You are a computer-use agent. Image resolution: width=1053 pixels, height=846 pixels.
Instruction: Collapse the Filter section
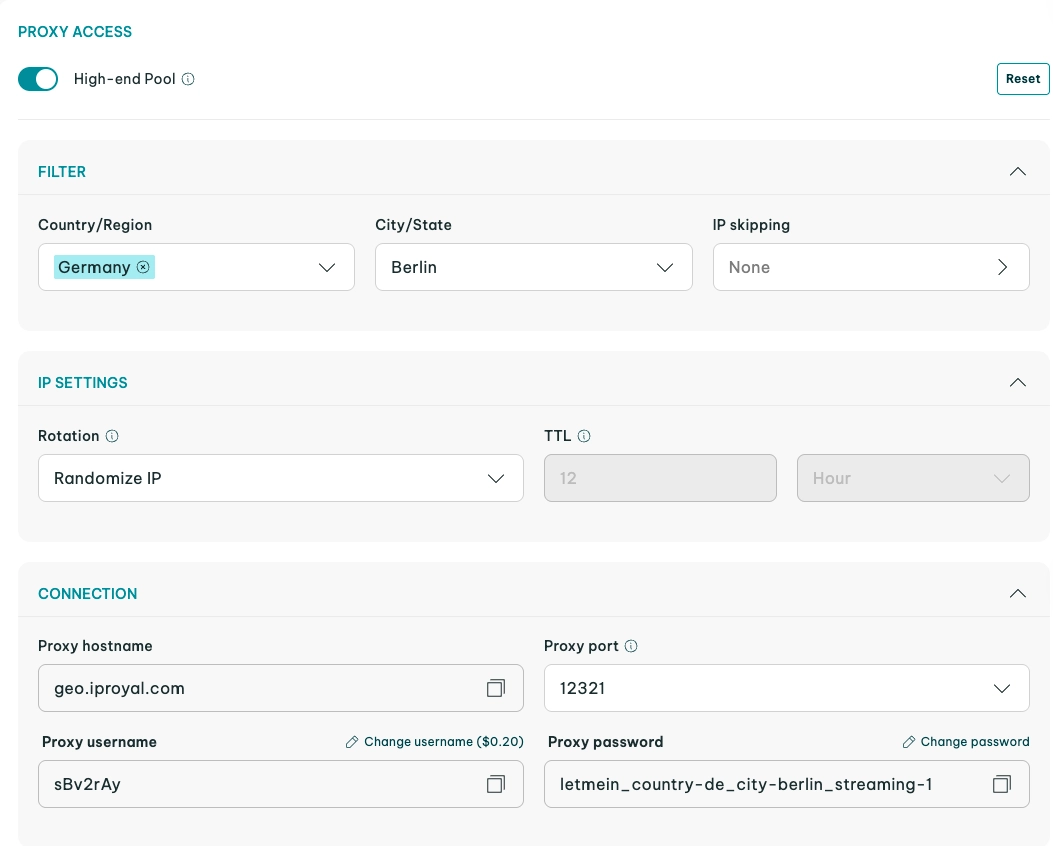[1017, 172]
